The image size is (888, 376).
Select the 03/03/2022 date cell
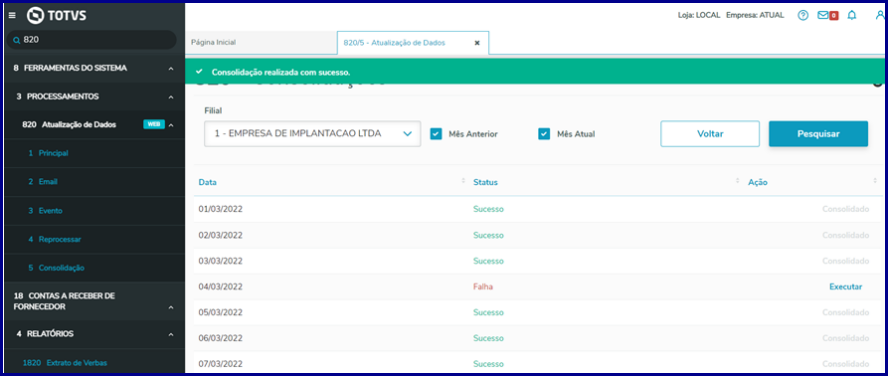220,261
